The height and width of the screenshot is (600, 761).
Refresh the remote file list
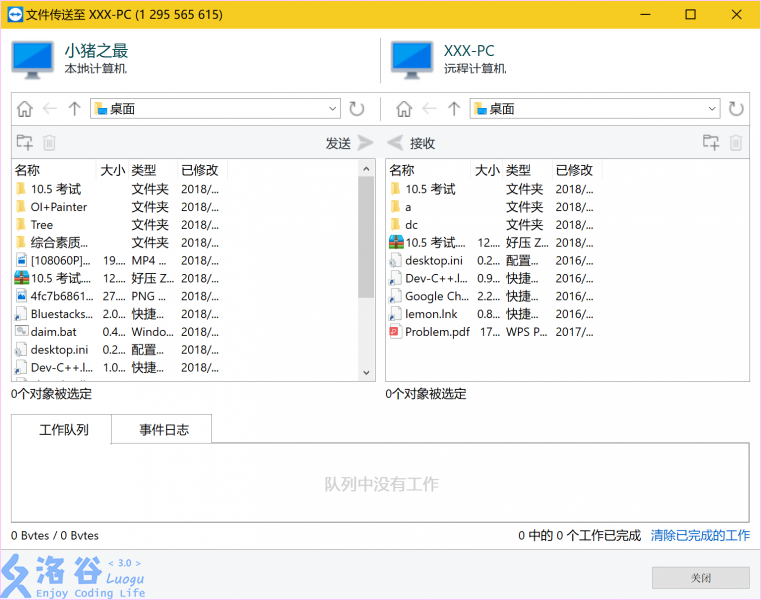[x=737, y=109]
